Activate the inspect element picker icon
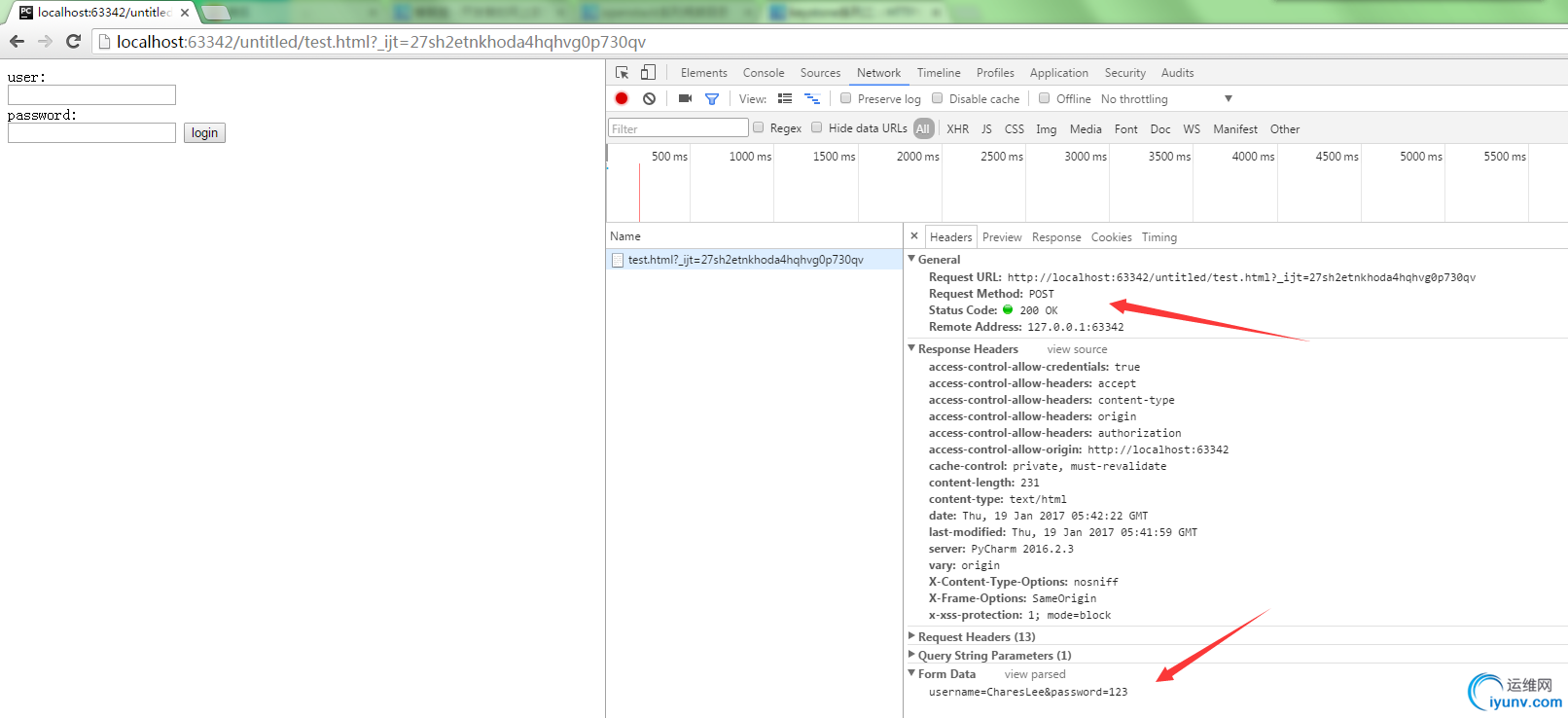1568x718 pixels. point(623,73)
